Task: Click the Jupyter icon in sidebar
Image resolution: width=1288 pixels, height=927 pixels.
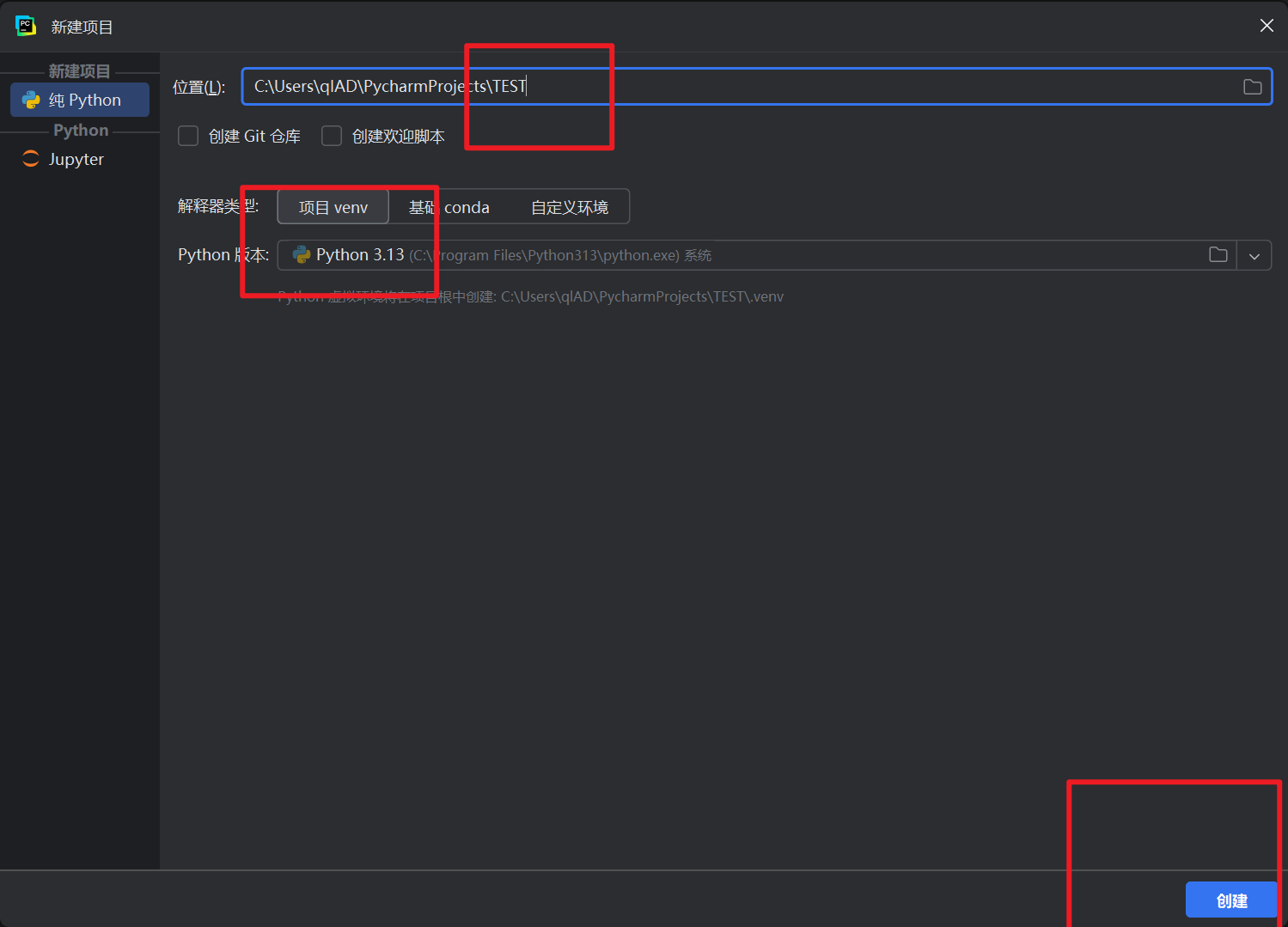Action: (31, 158)
